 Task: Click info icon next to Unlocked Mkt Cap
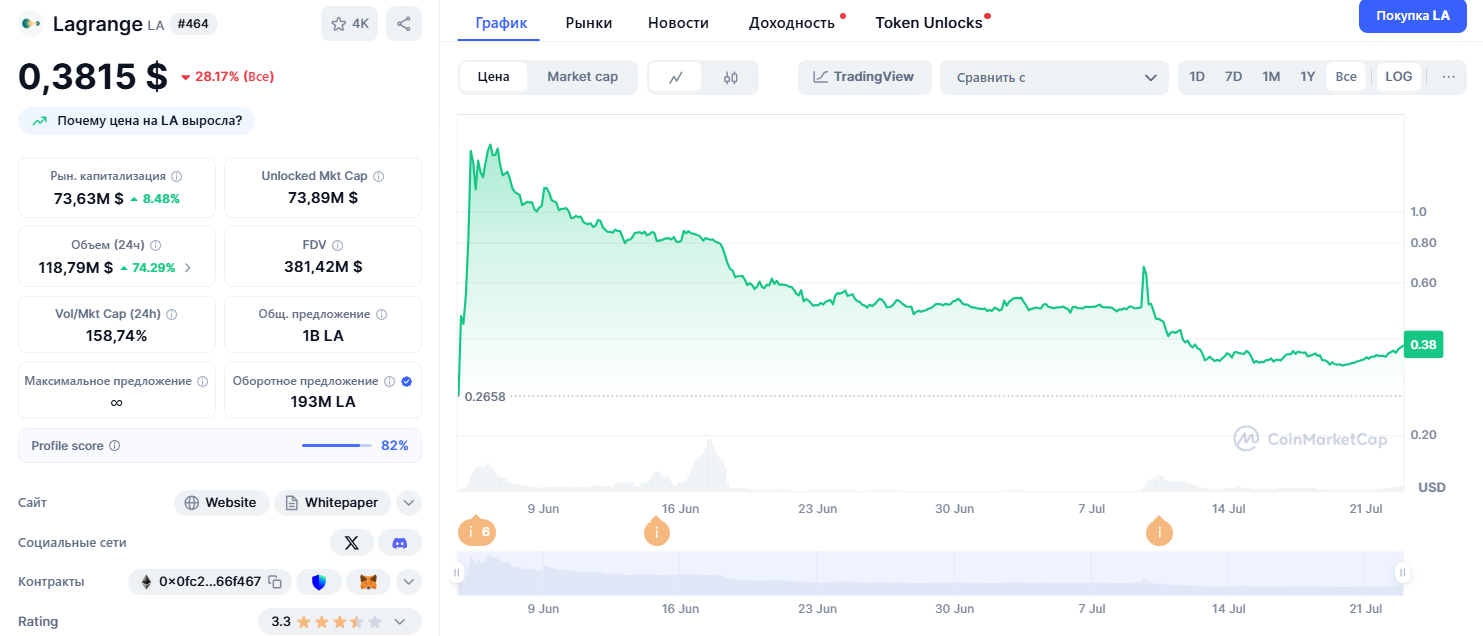[378, 176]
